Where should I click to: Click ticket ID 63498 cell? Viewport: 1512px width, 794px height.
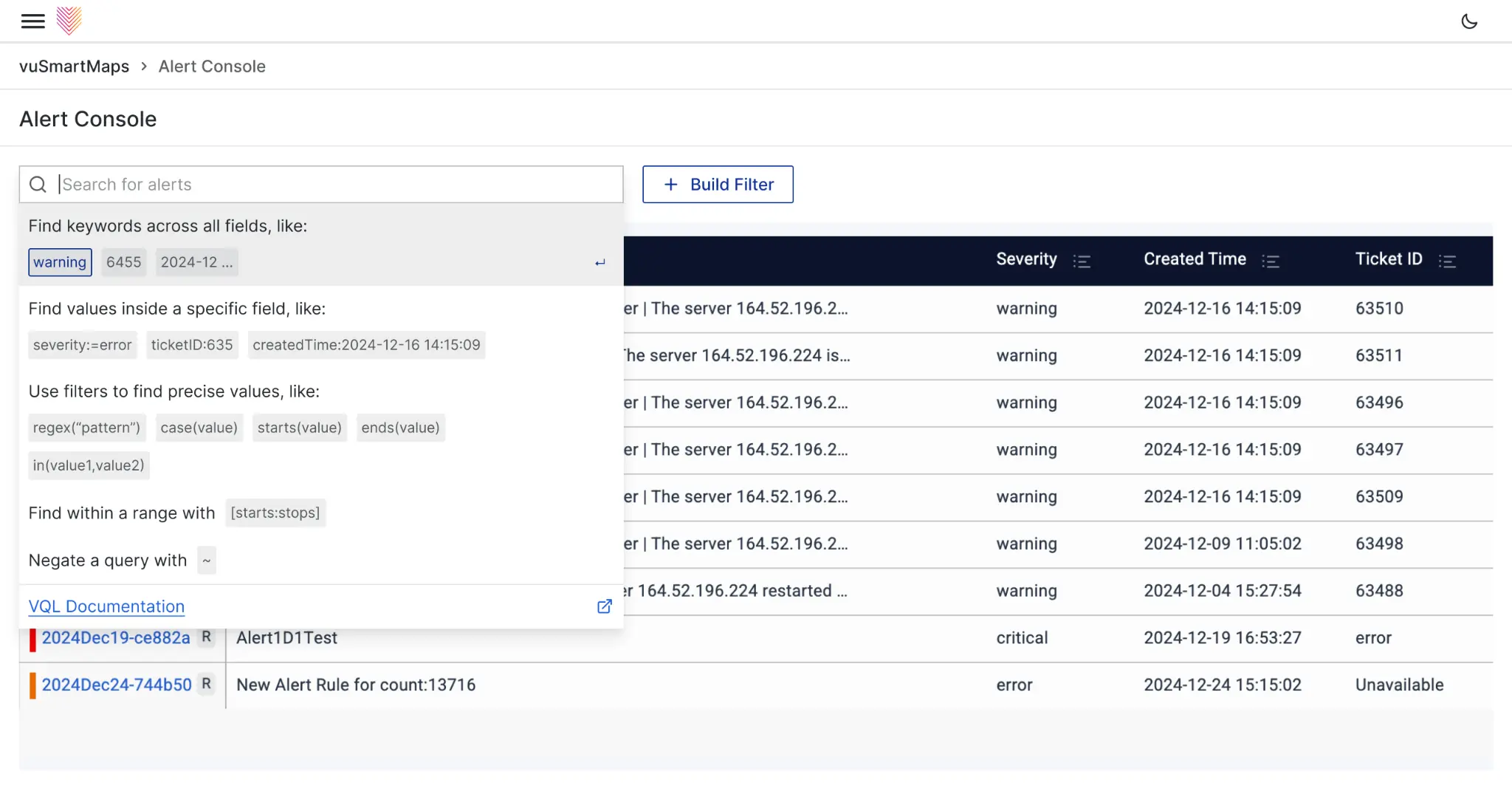tap(1379, 544)
